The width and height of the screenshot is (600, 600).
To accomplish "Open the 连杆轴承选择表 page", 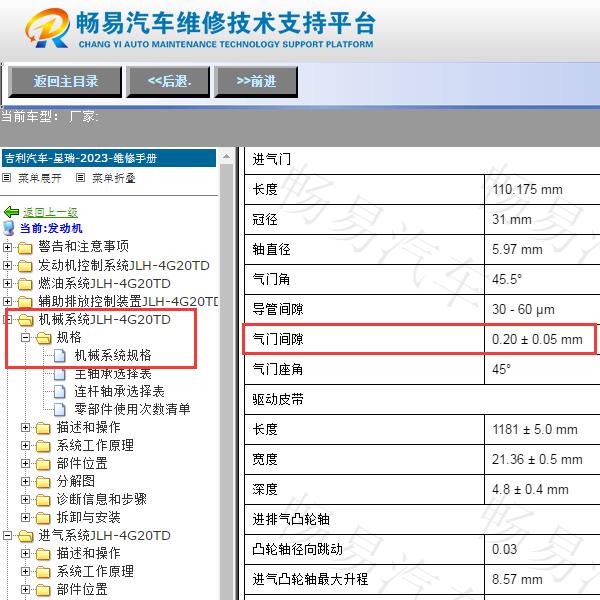I will [x=119, y=391].
